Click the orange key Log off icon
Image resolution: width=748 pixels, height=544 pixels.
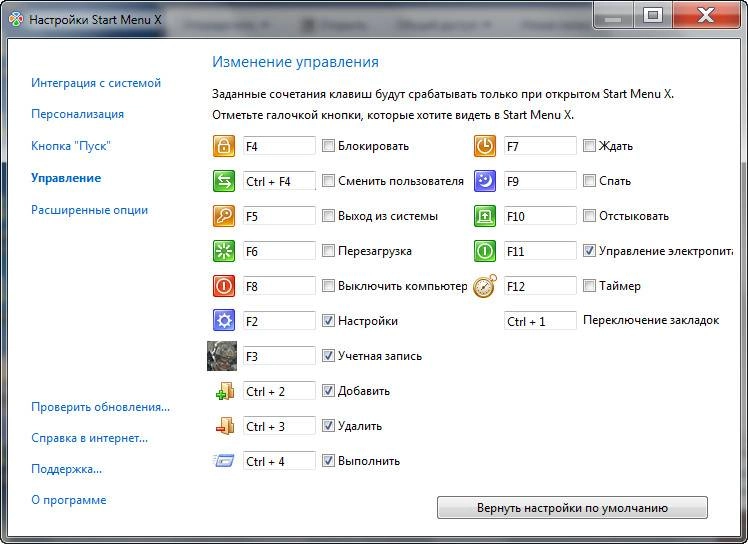click(x=224, y=216)
